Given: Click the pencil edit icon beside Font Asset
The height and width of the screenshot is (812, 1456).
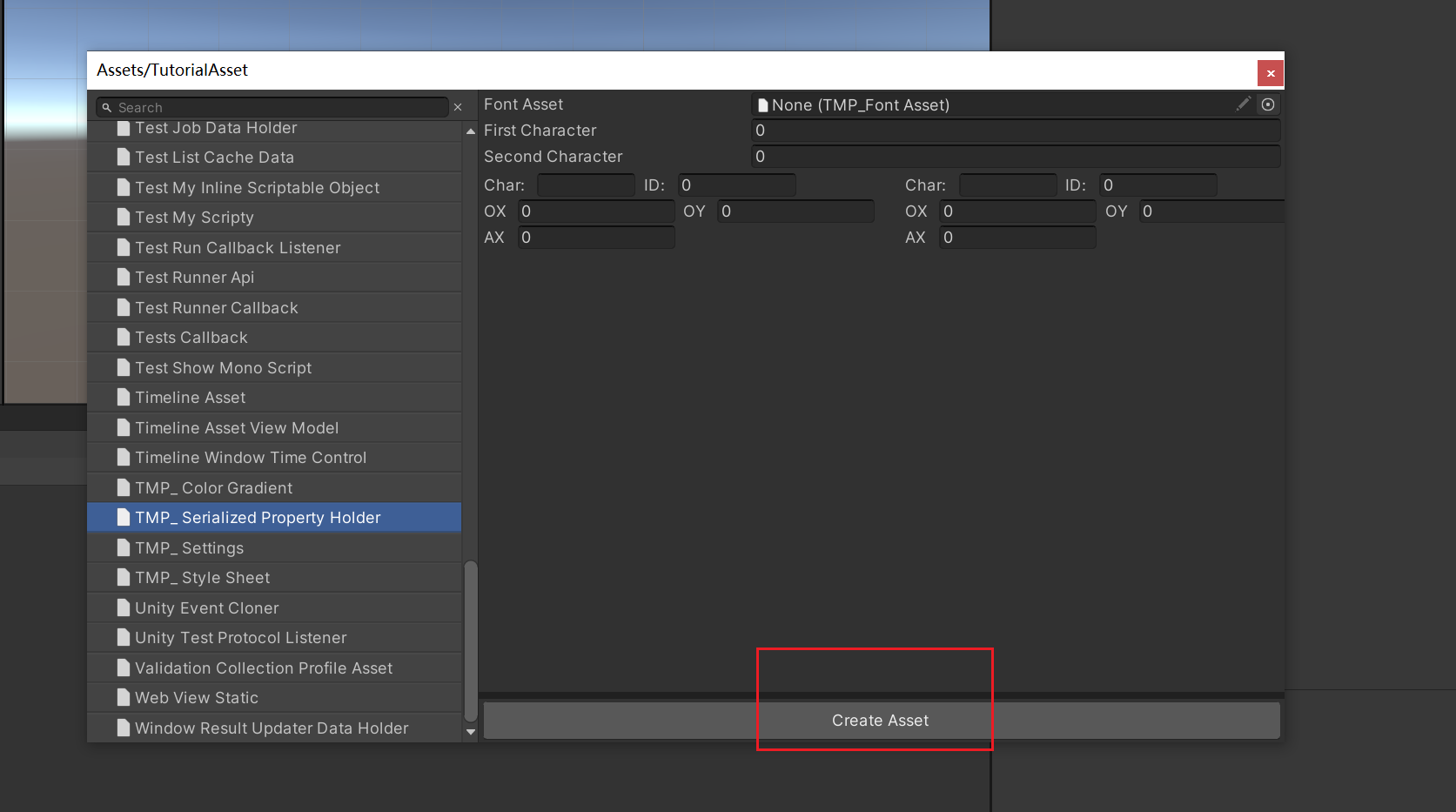Looking at the screenshot, I should (x=1244, y=104).
